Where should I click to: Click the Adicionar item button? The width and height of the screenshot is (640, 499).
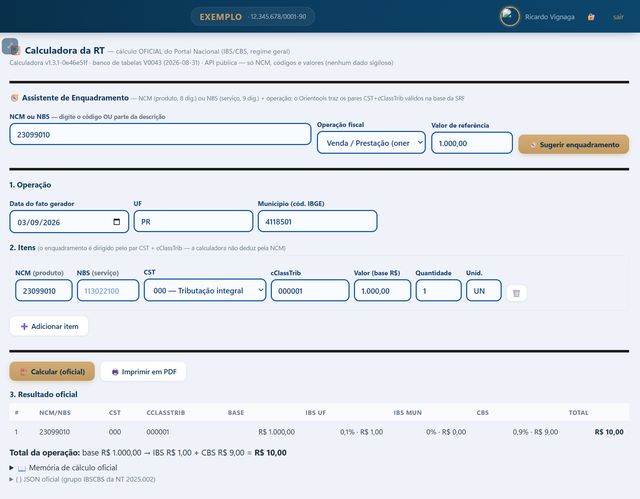[x=49, y=326]
